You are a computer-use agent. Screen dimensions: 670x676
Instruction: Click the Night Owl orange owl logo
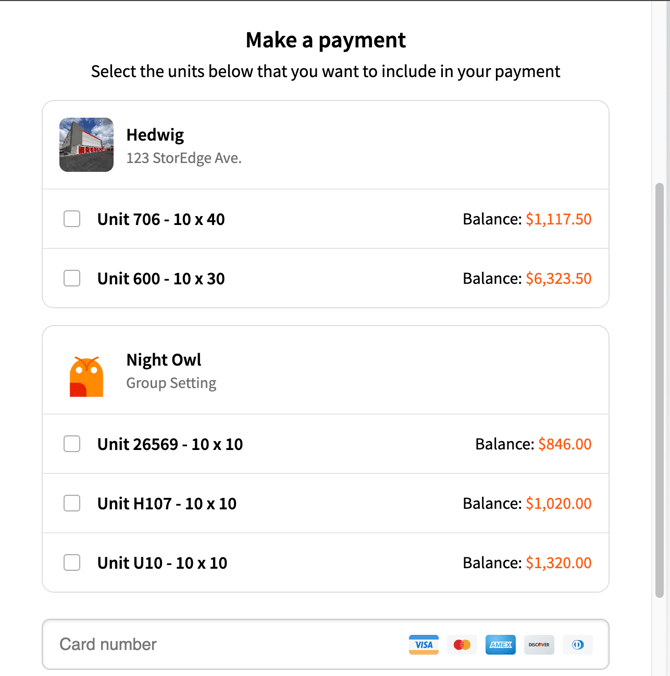pos(86,376)
